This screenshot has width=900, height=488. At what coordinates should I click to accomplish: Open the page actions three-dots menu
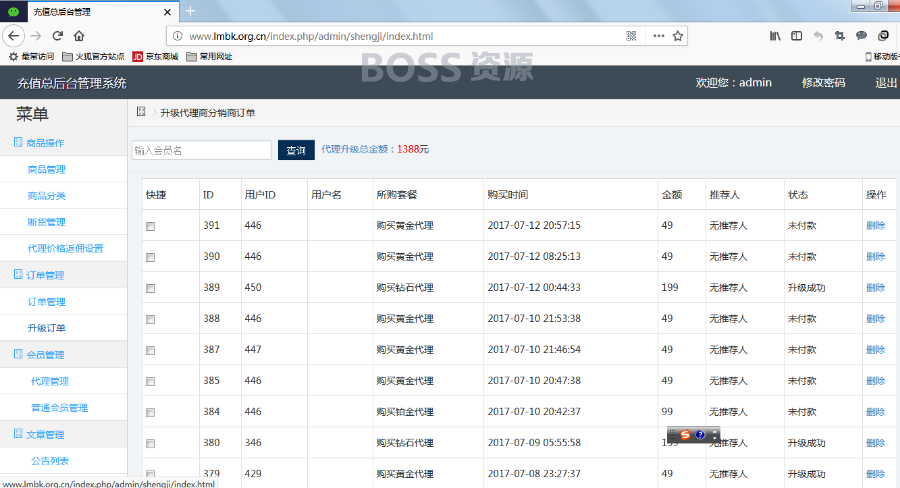point(658,36)
